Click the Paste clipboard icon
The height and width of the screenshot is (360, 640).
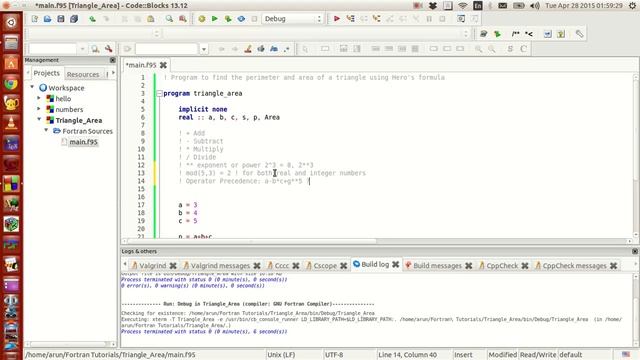[151, 19]
